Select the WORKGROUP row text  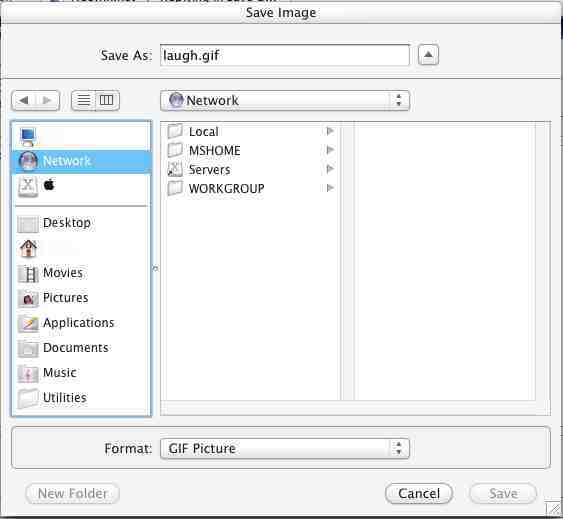click(x=227, y=188)
